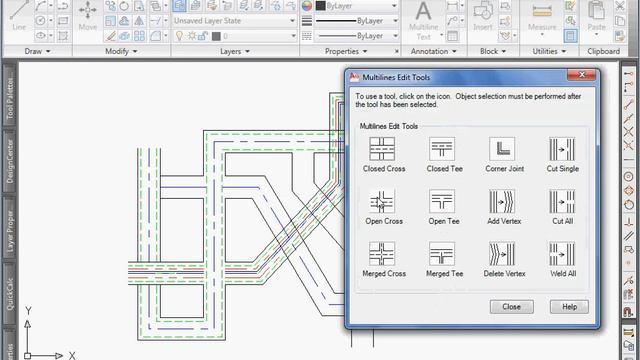Click the Insert block tool

(x=483, y=16)
